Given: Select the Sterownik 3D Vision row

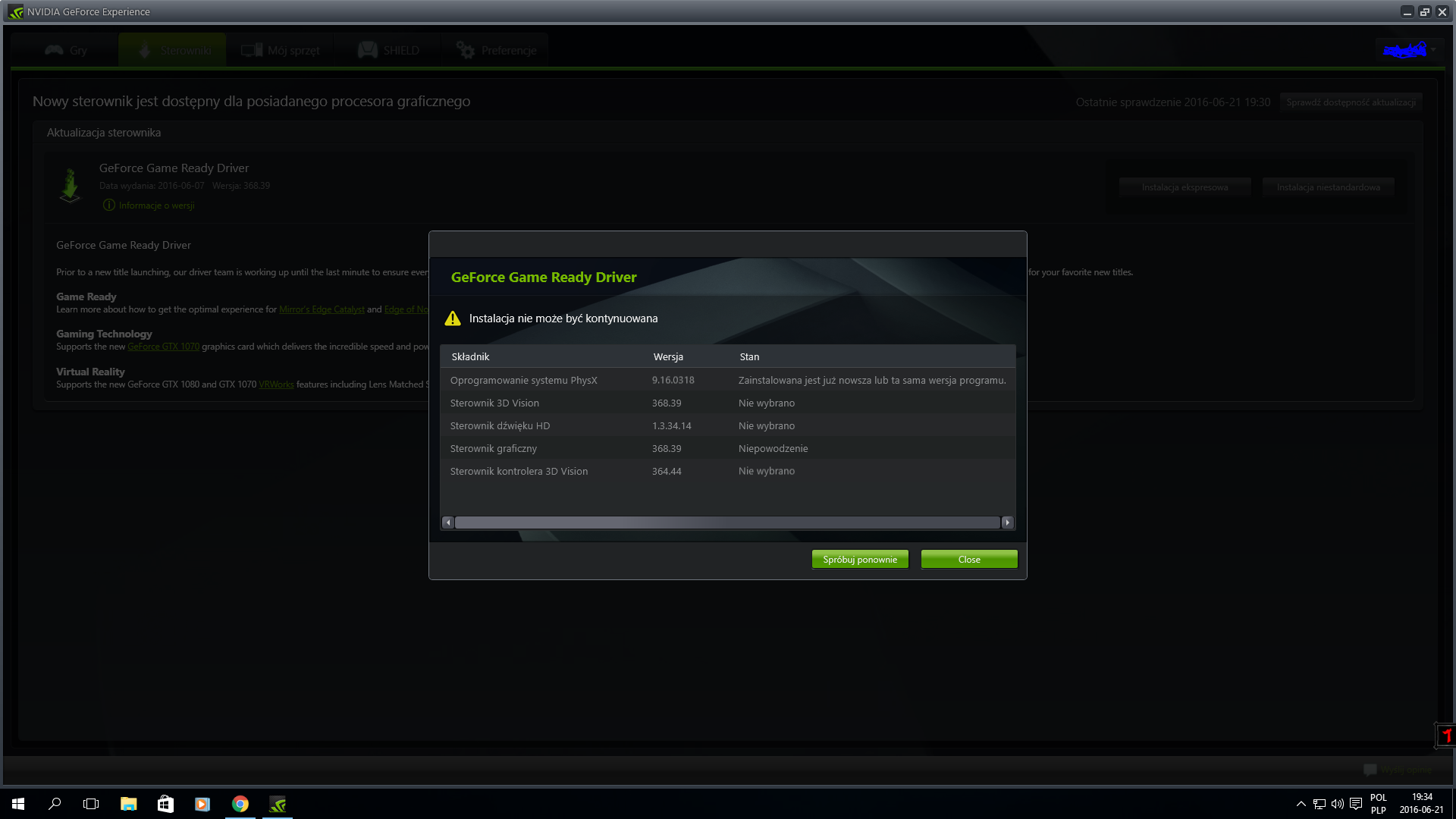Looking at the screenshot, I should [727, 403].
